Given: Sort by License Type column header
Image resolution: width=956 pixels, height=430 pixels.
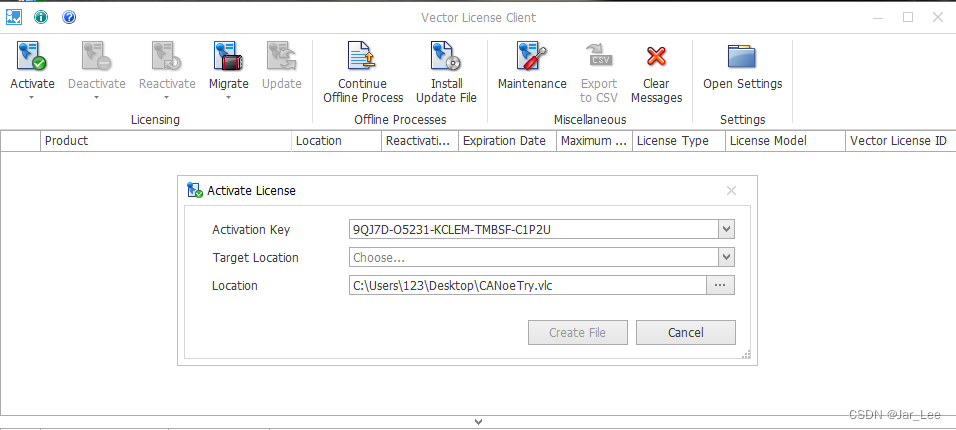Looking at the screenshot, I should [x=679, y=141].
